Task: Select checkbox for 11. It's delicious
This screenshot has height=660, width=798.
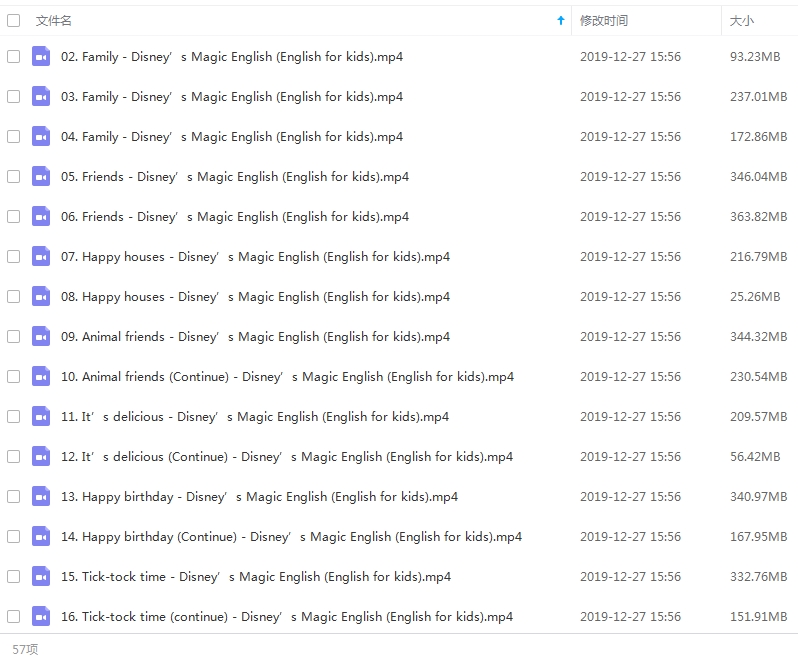Action: [14, 417]
